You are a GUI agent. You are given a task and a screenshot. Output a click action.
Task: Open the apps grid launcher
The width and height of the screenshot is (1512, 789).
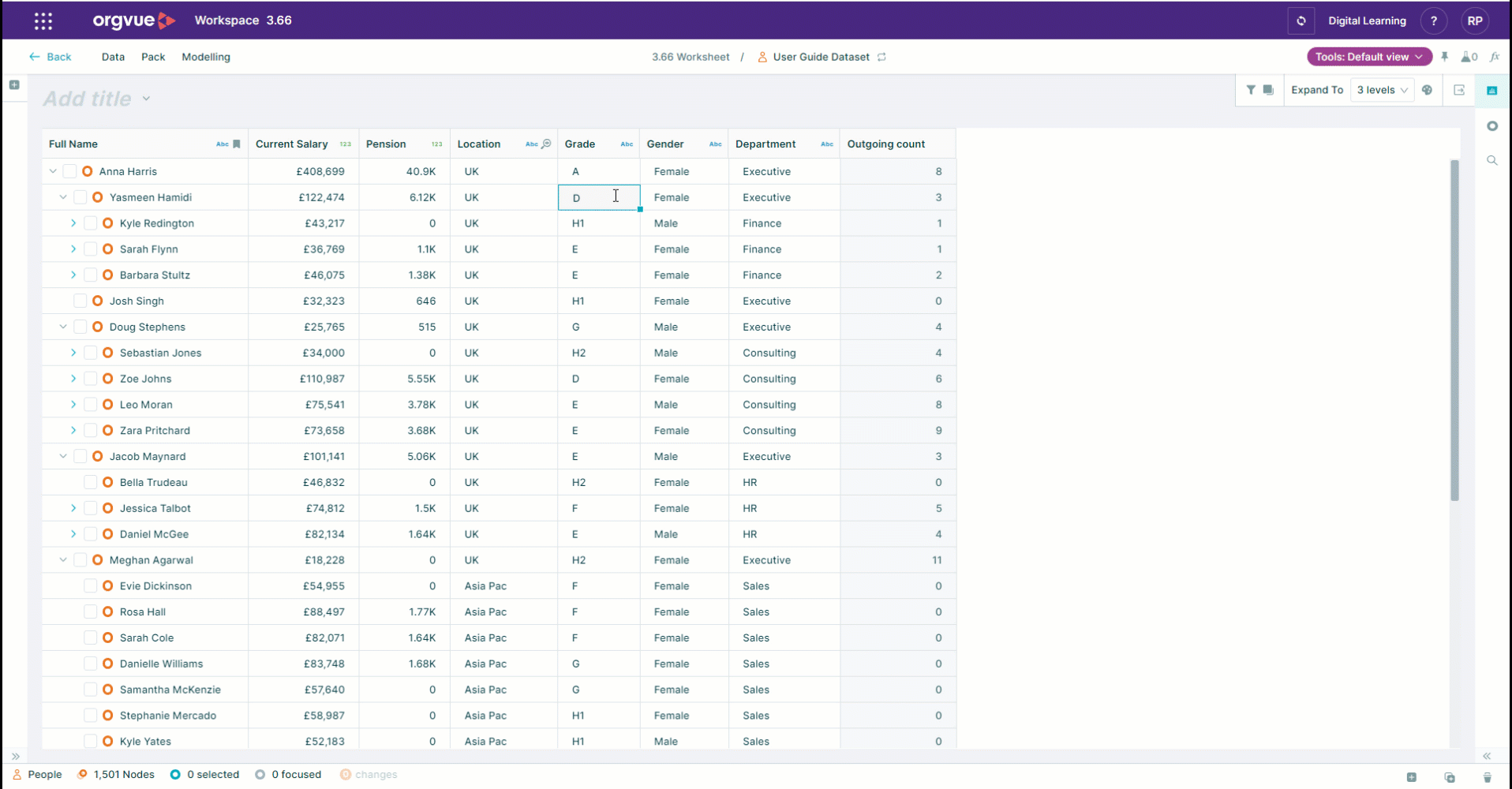(x=43, y=21)
